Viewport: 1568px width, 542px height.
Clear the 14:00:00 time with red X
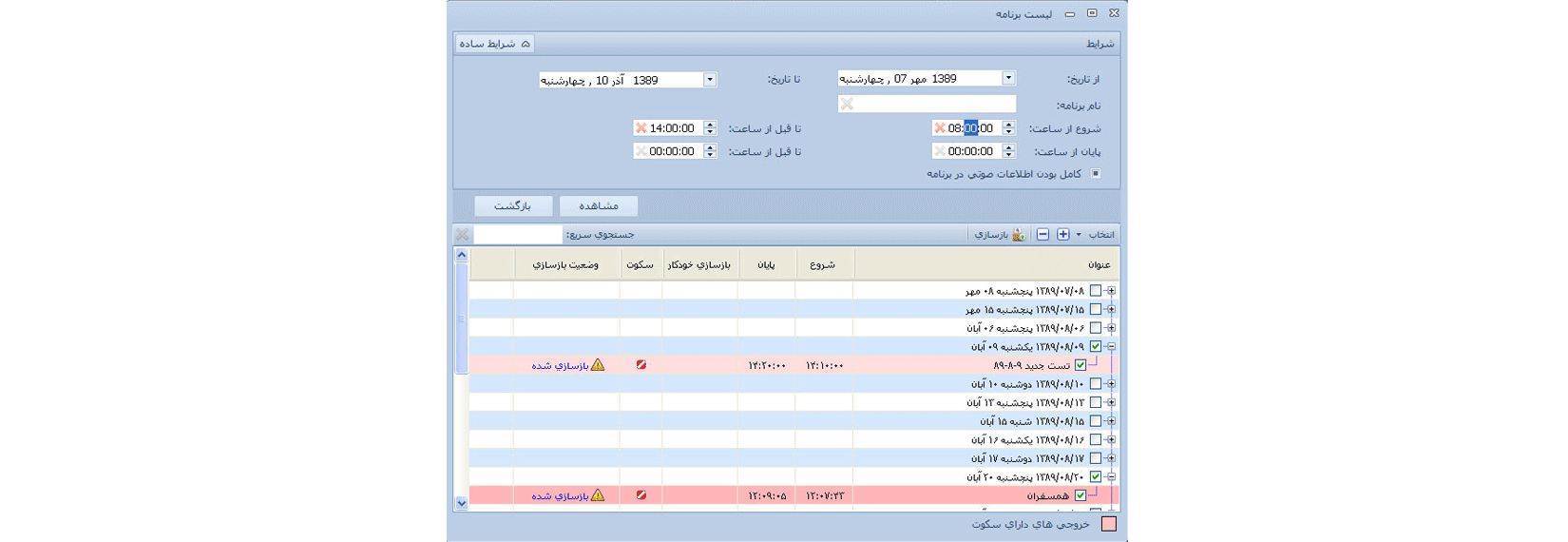coord(641,128)
